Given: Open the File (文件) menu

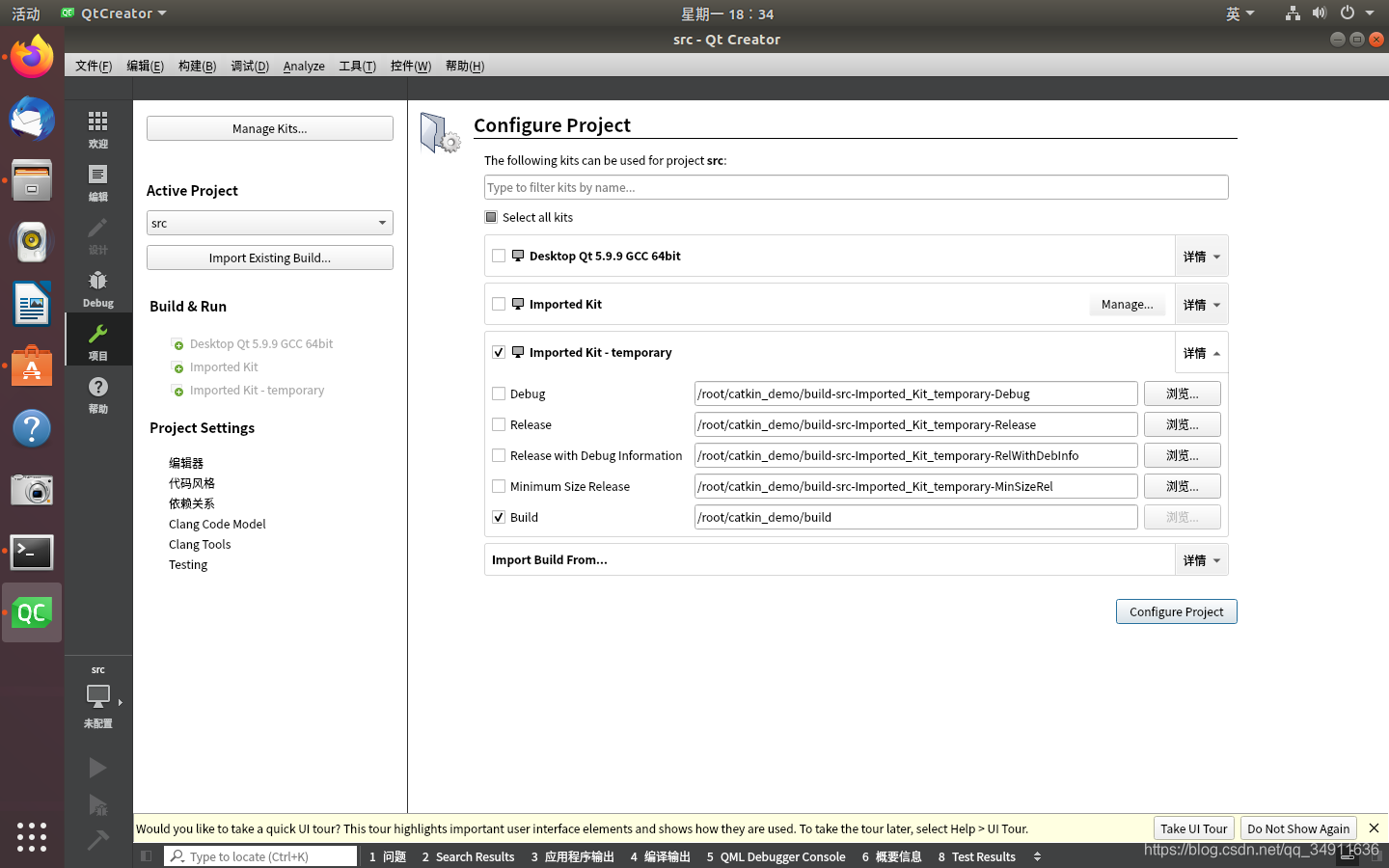Looking at the screenshot, I should point(94,66).
